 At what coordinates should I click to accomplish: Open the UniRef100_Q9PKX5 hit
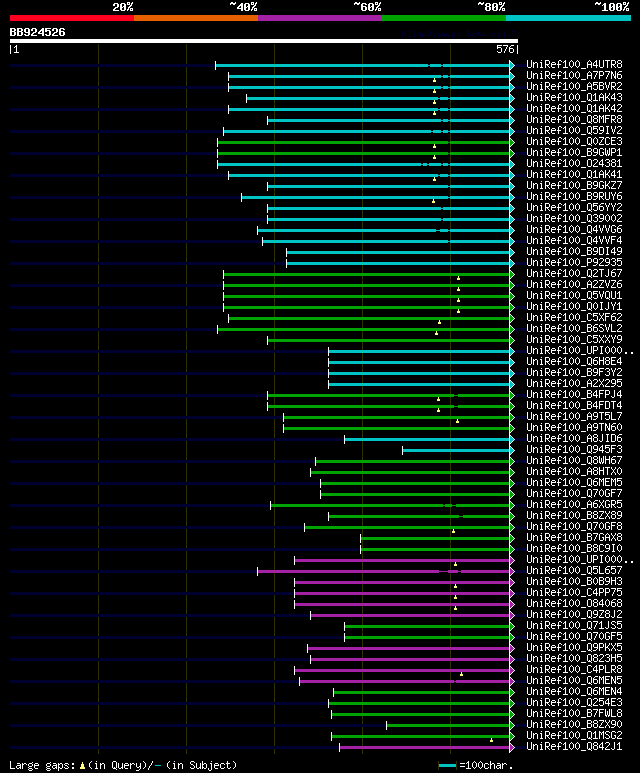coord(574,647)
